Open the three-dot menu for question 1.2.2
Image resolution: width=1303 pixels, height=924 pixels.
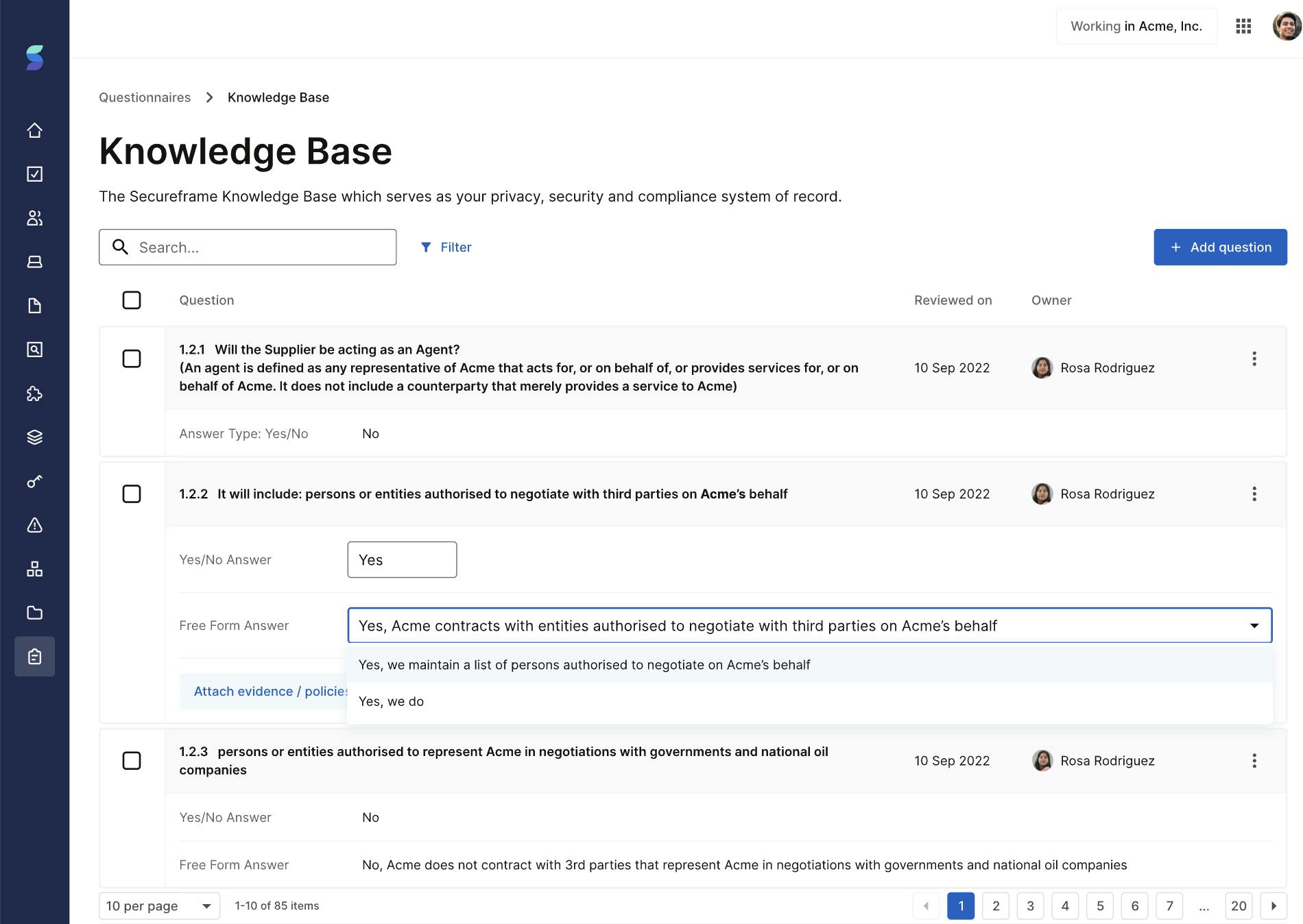click(1254, 494)
